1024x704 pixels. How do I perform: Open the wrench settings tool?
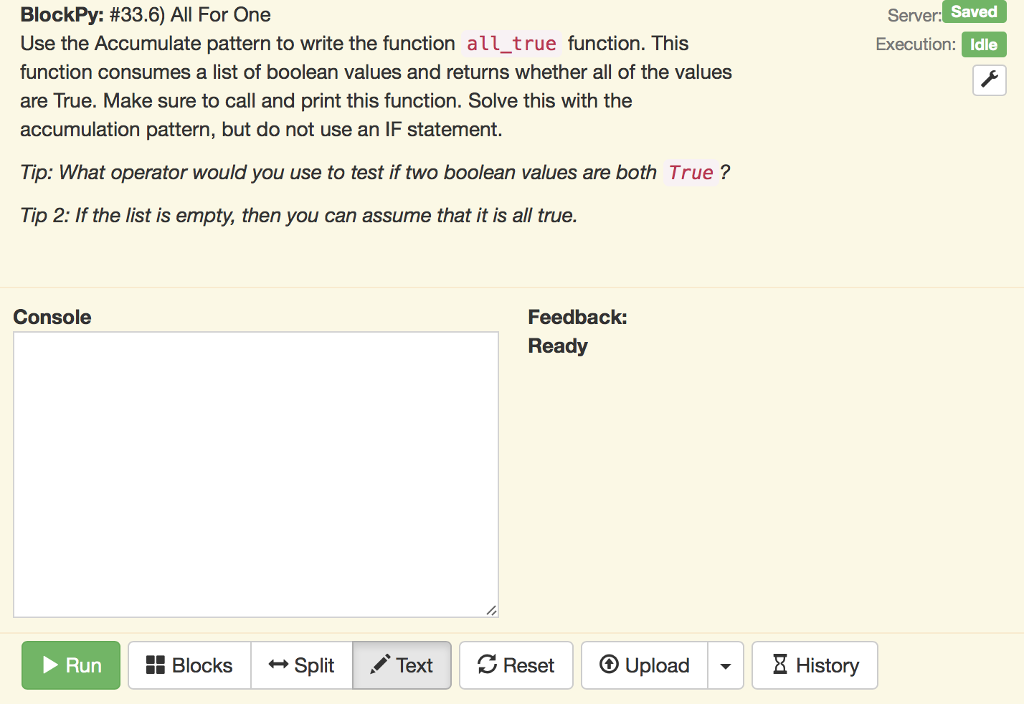click(989, 80)
